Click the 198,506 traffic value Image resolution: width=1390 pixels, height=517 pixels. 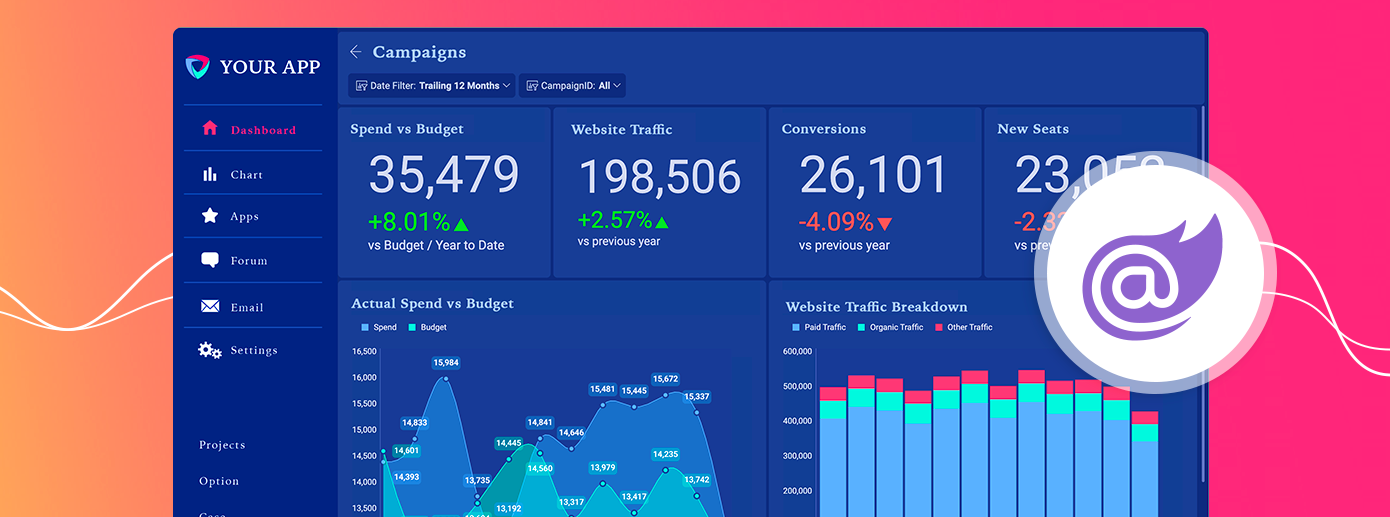click(661, 177)
